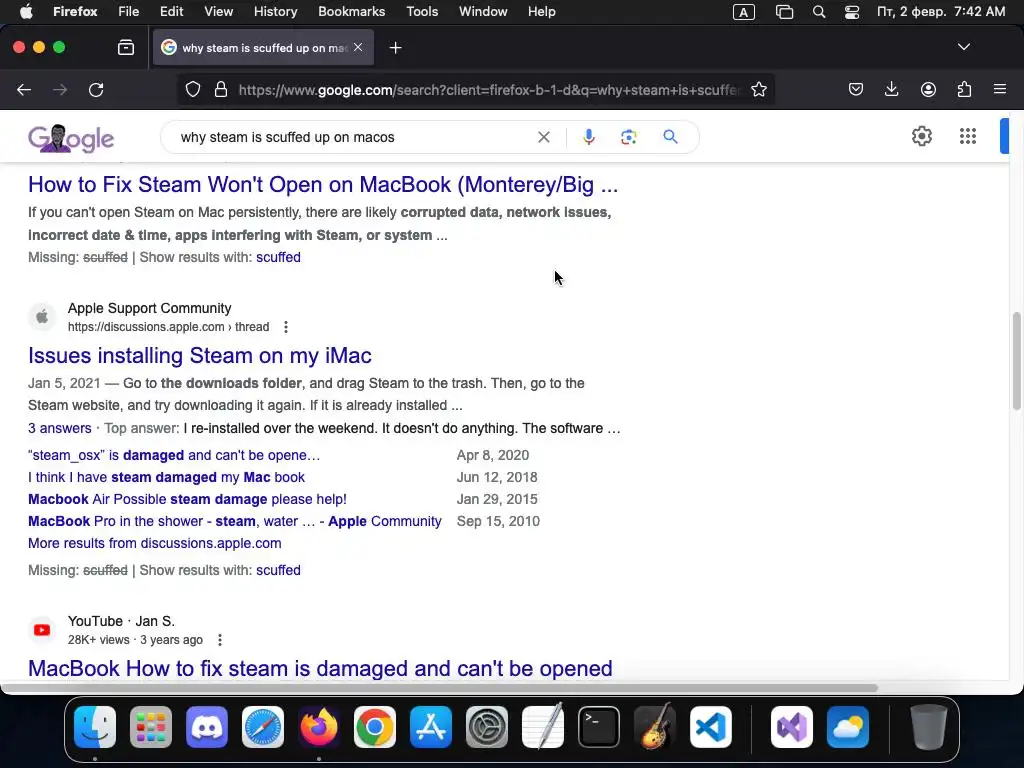Open Terminal from the Dock
This screenshot has height=768, width=1024.
(599, 727)
